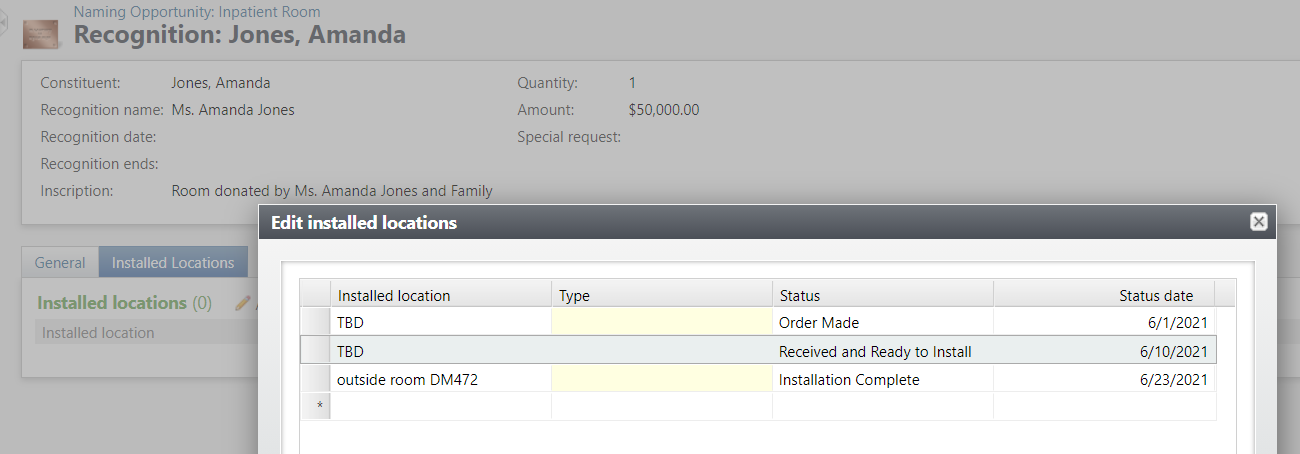Sort grid by Type column header
Image resolution: width=1300 pixels, height=454 pixels.
tap(661, 295)
